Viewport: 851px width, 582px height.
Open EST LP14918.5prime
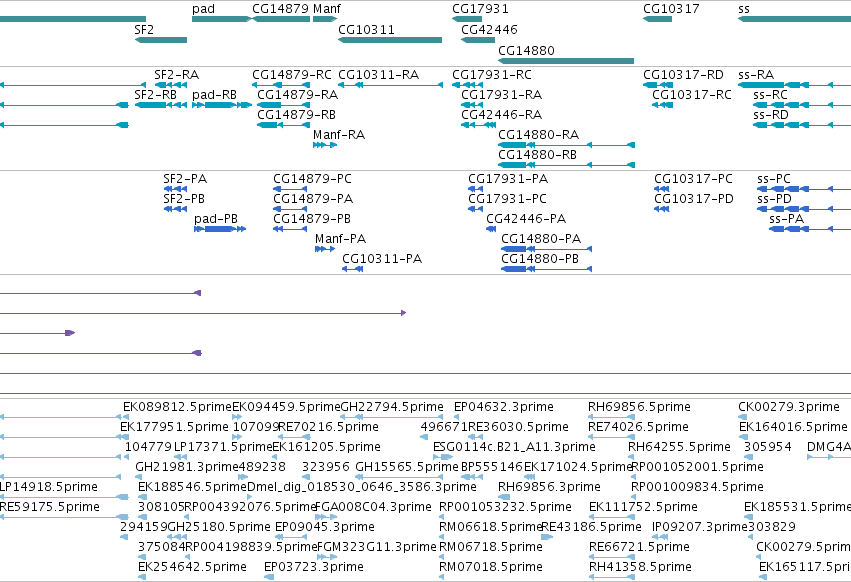[48, 486]
